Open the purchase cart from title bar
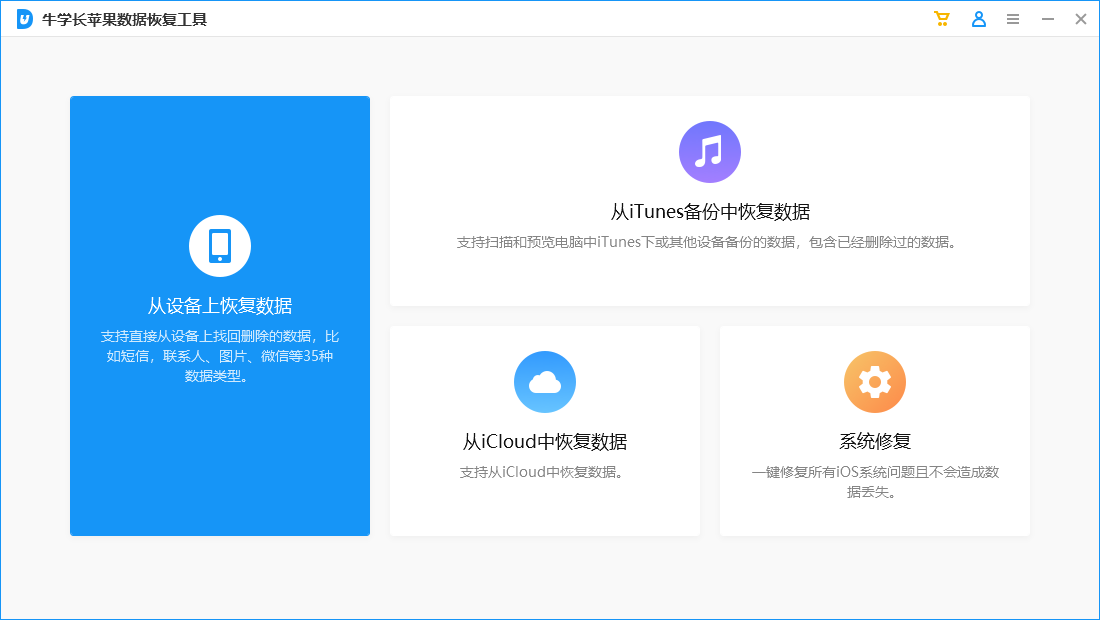This screenshot has width=1100, height=620. (x=941, y=18)
